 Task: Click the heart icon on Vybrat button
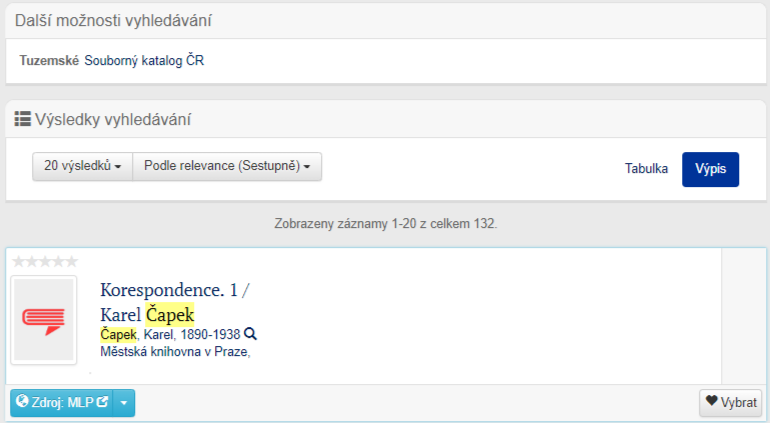712,402
